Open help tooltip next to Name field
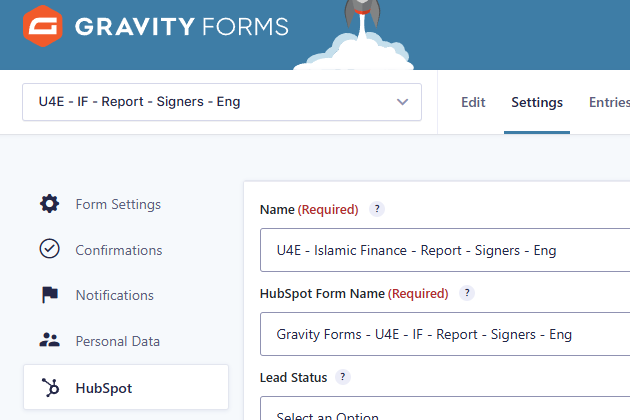 pos(377,209)
